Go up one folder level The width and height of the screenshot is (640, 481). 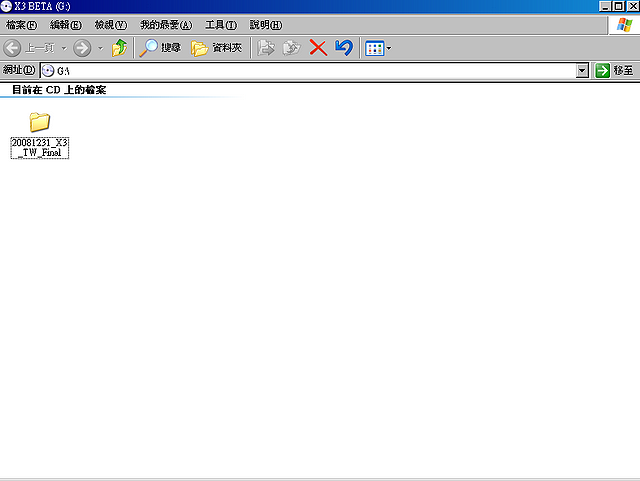tap(120, 48)
